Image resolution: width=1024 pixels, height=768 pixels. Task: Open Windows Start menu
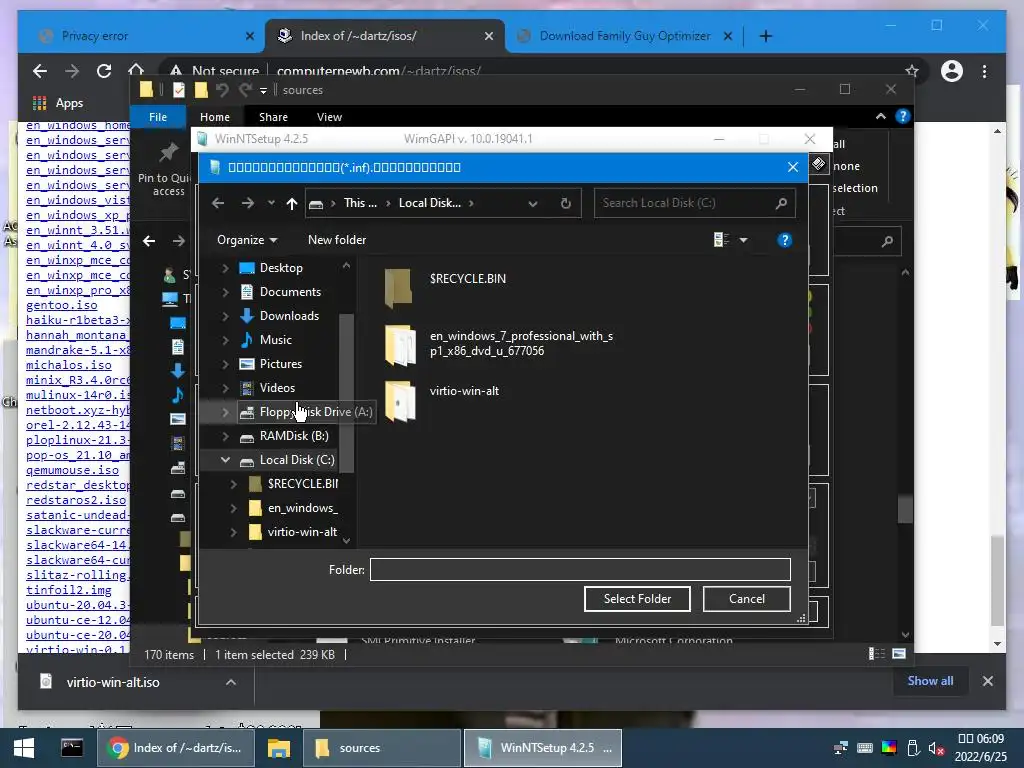point(24,748)
